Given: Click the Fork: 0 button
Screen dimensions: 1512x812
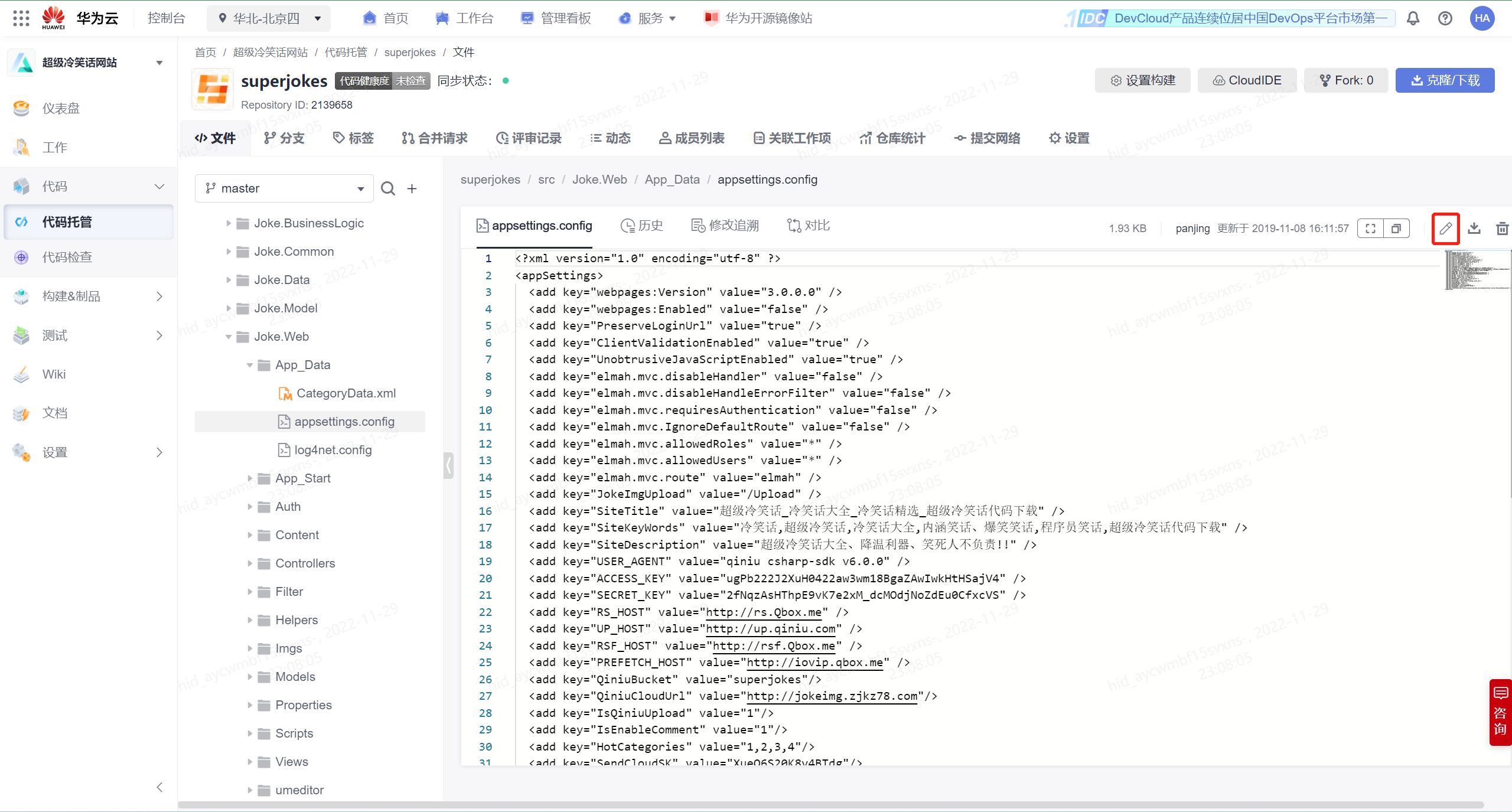Looking at the screenshot, I should [1347, 80].
